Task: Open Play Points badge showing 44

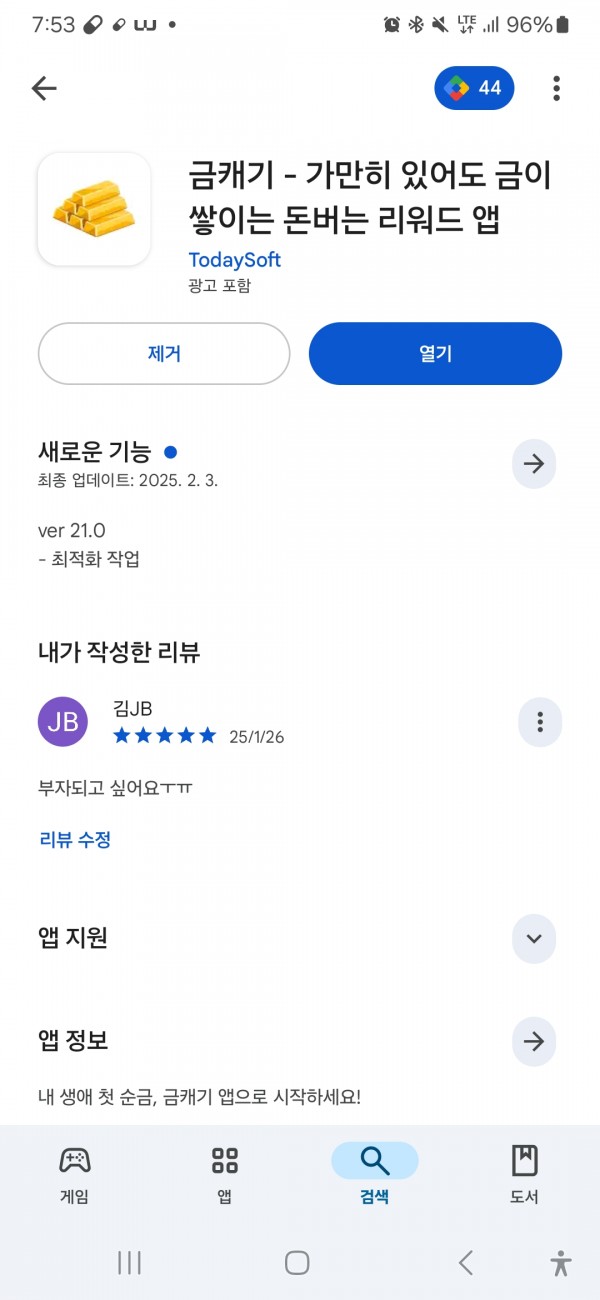Action: point(474,88)
